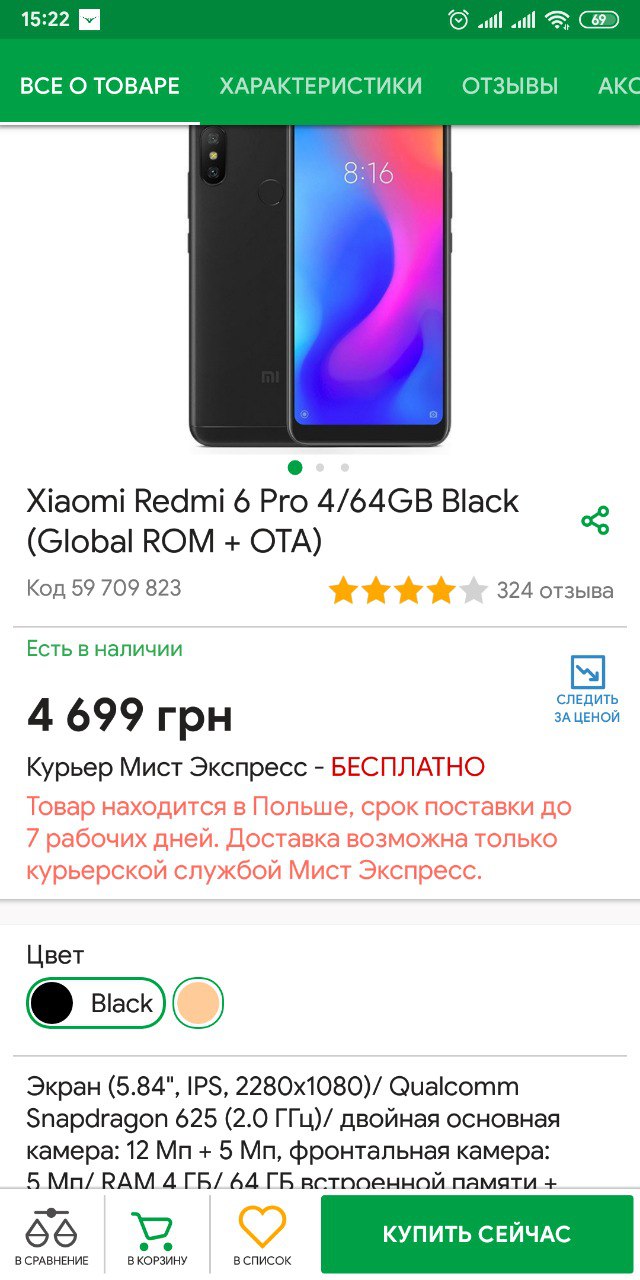
Task: Tap the Wi-Fi status bar icon
Action: pos(558,19)
